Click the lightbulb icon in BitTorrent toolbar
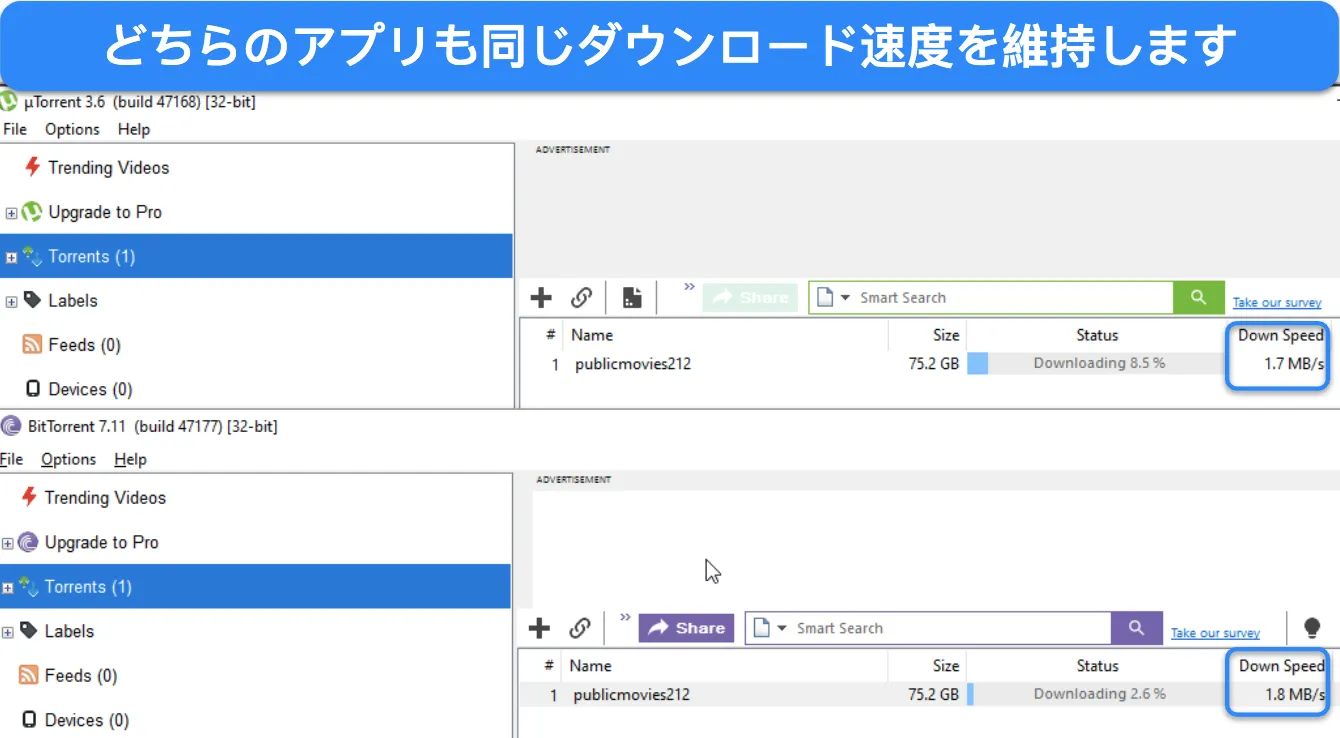Screen dimensions: 1340x738 (1312, 628)
